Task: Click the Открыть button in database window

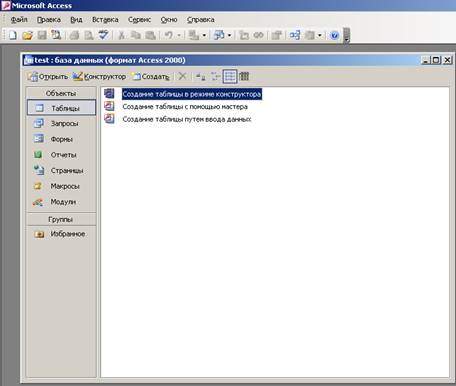Action: click(x=48, y=77)
